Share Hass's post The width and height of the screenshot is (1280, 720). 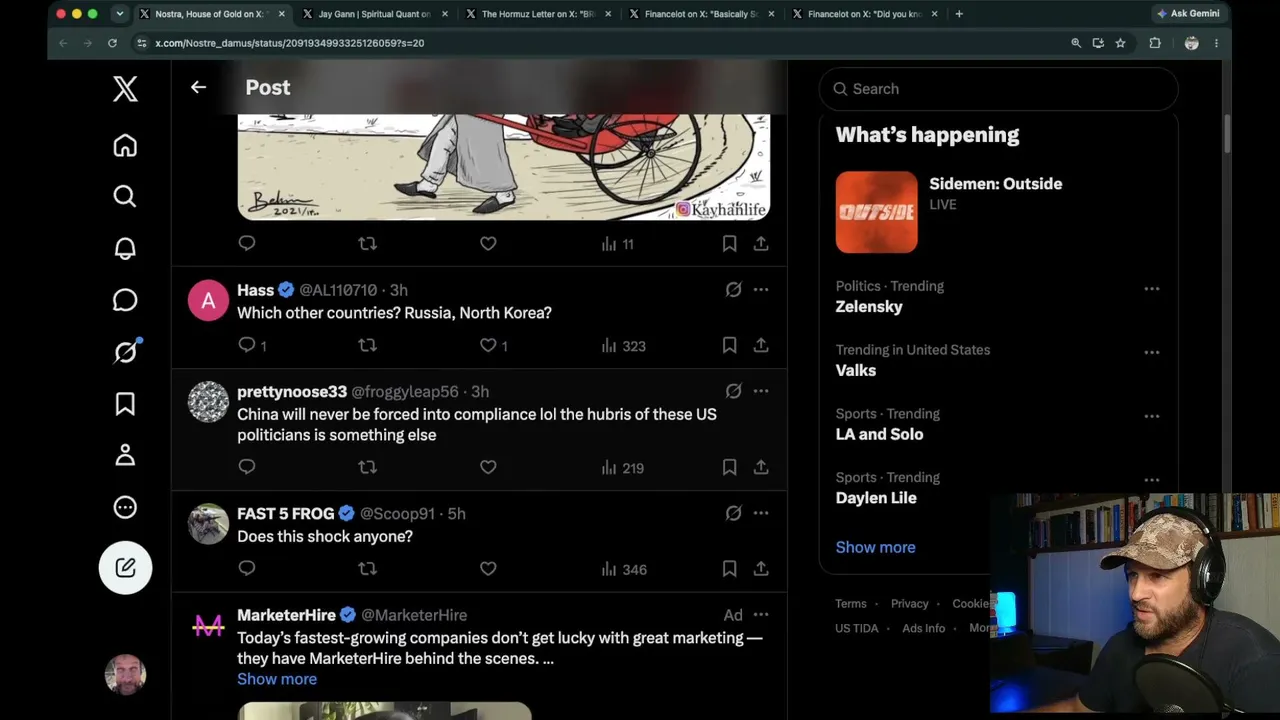[x=761, y=345]
